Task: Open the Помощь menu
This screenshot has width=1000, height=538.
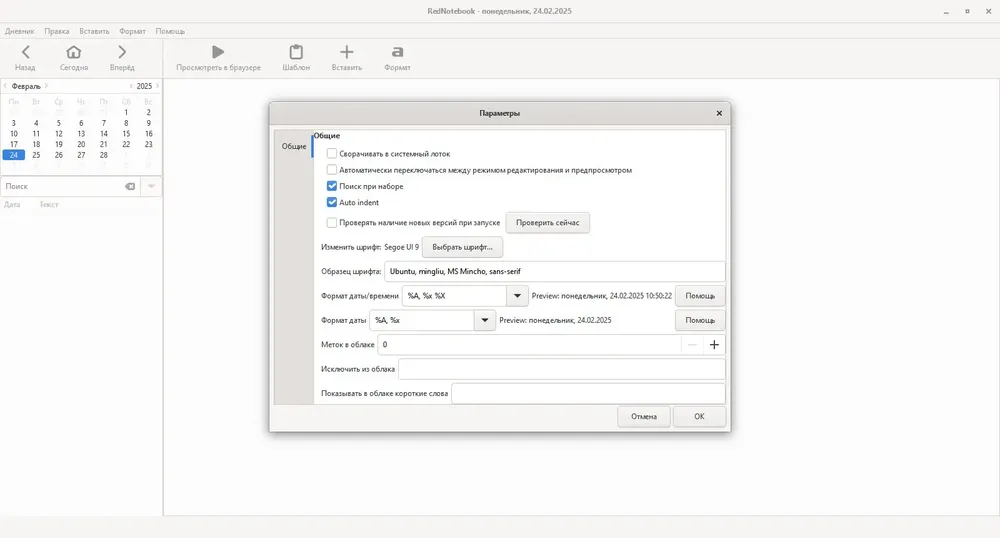Action: click(170, 31)
